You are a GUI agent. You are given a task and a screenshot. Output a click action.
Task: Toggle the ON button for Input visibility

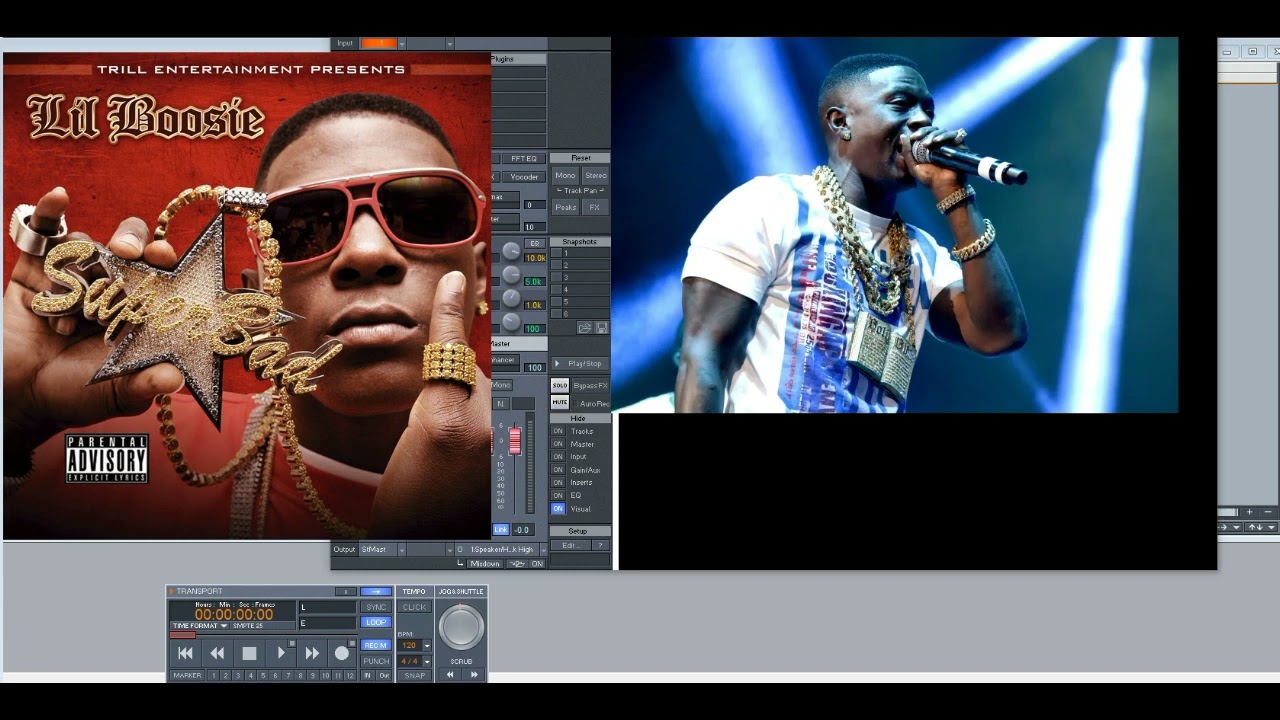[558, 457]
